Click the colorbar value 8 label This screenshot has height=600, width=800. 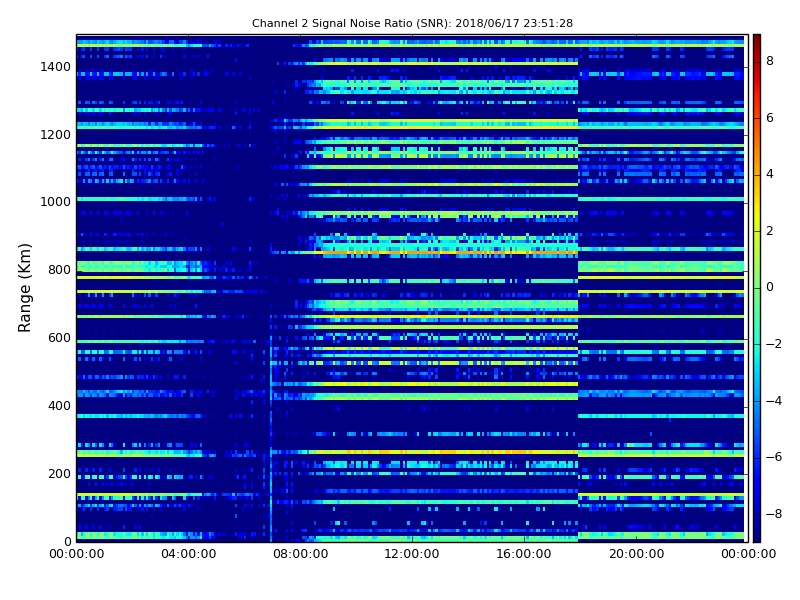tap(770, 61)
